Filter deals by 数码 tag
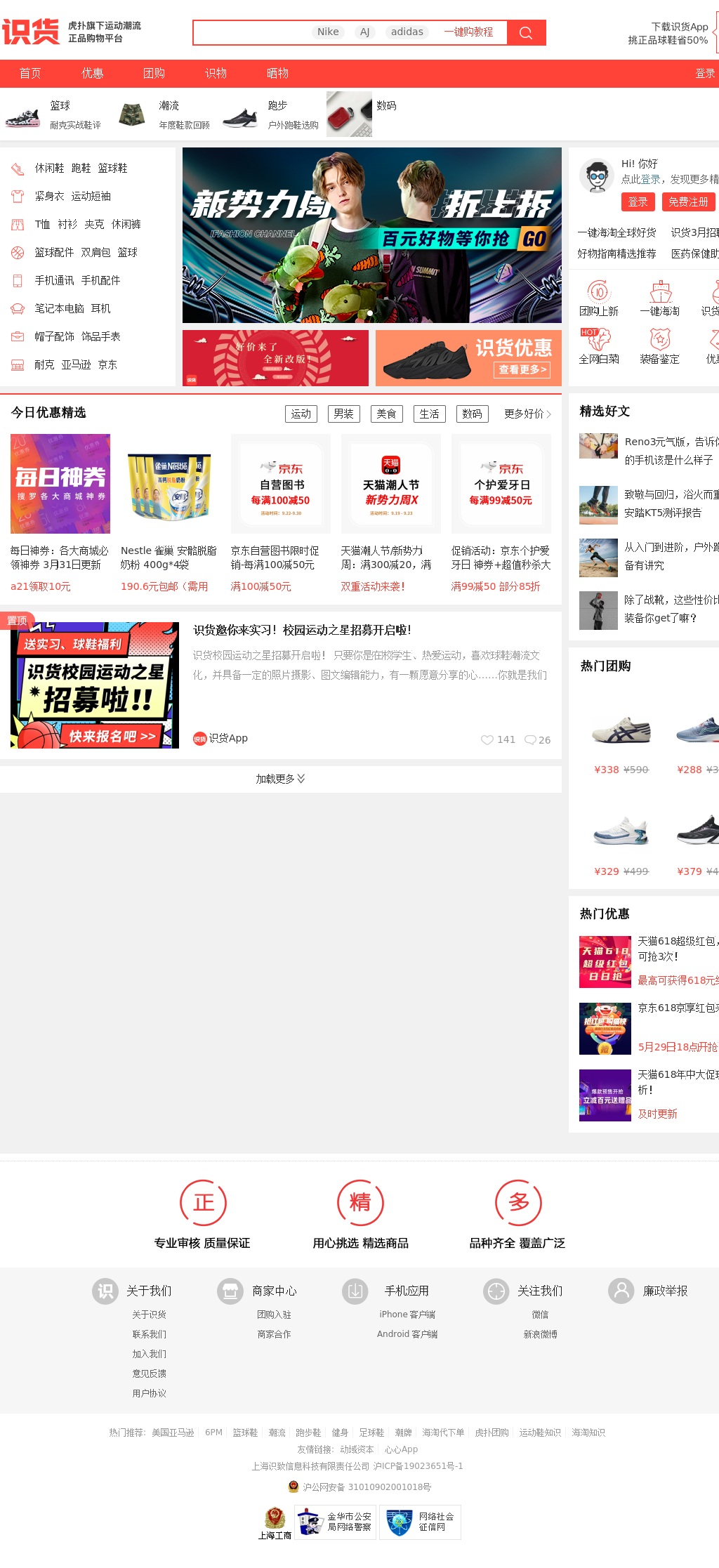Screen dimensions: 719x1568 pos(473,414)
